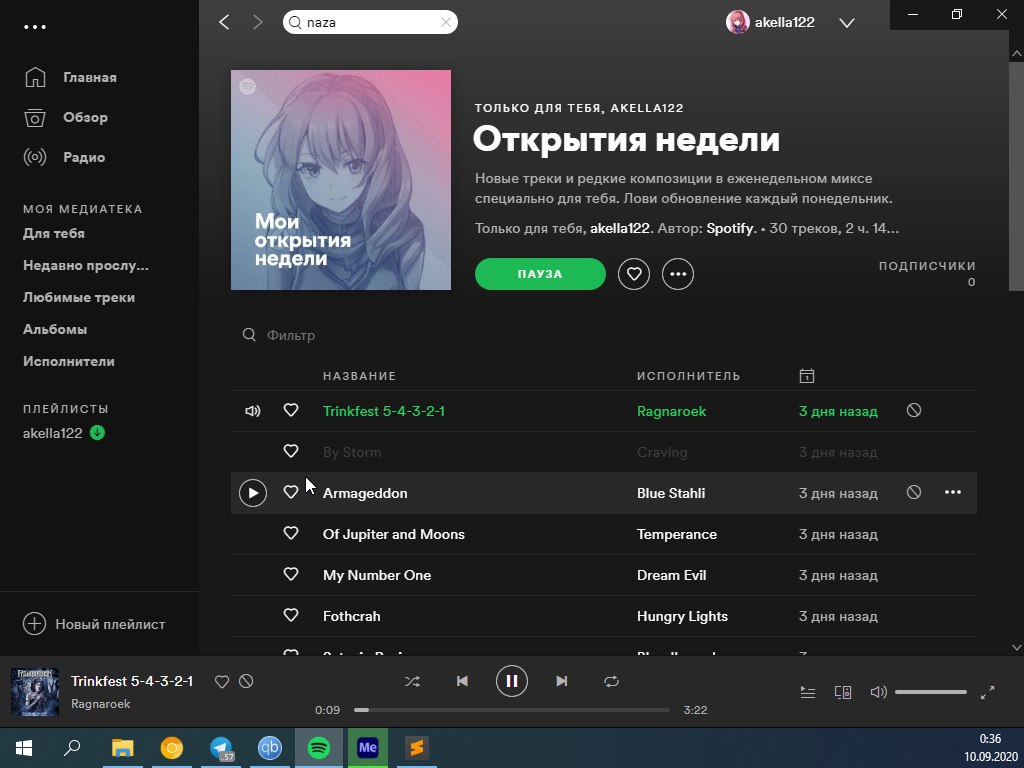Open the akella122 playlist
Screen dimensions: 1024x768
(x=52, y=433)
